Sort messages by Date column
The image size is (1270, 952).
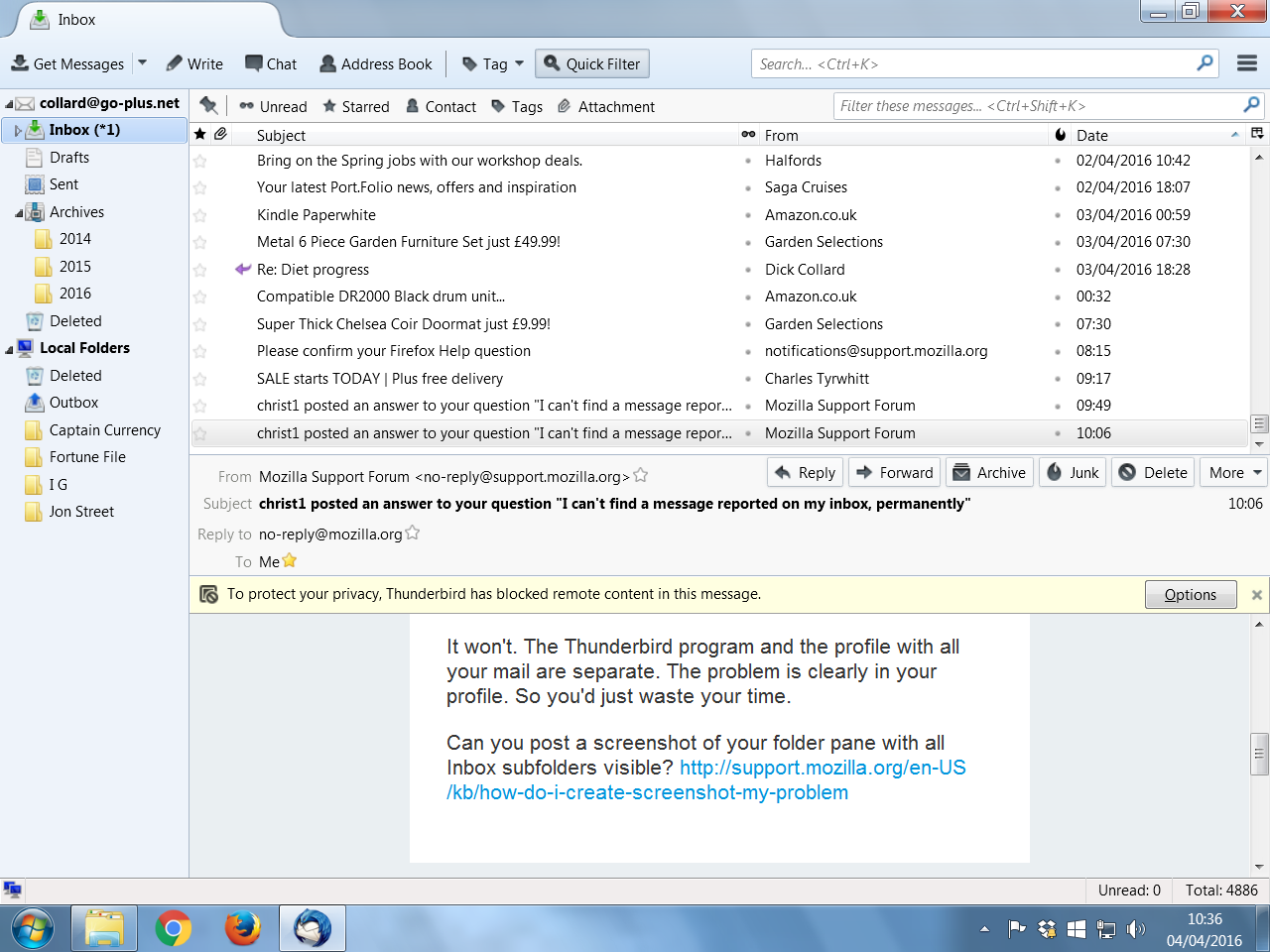(x=1158, y=135)
